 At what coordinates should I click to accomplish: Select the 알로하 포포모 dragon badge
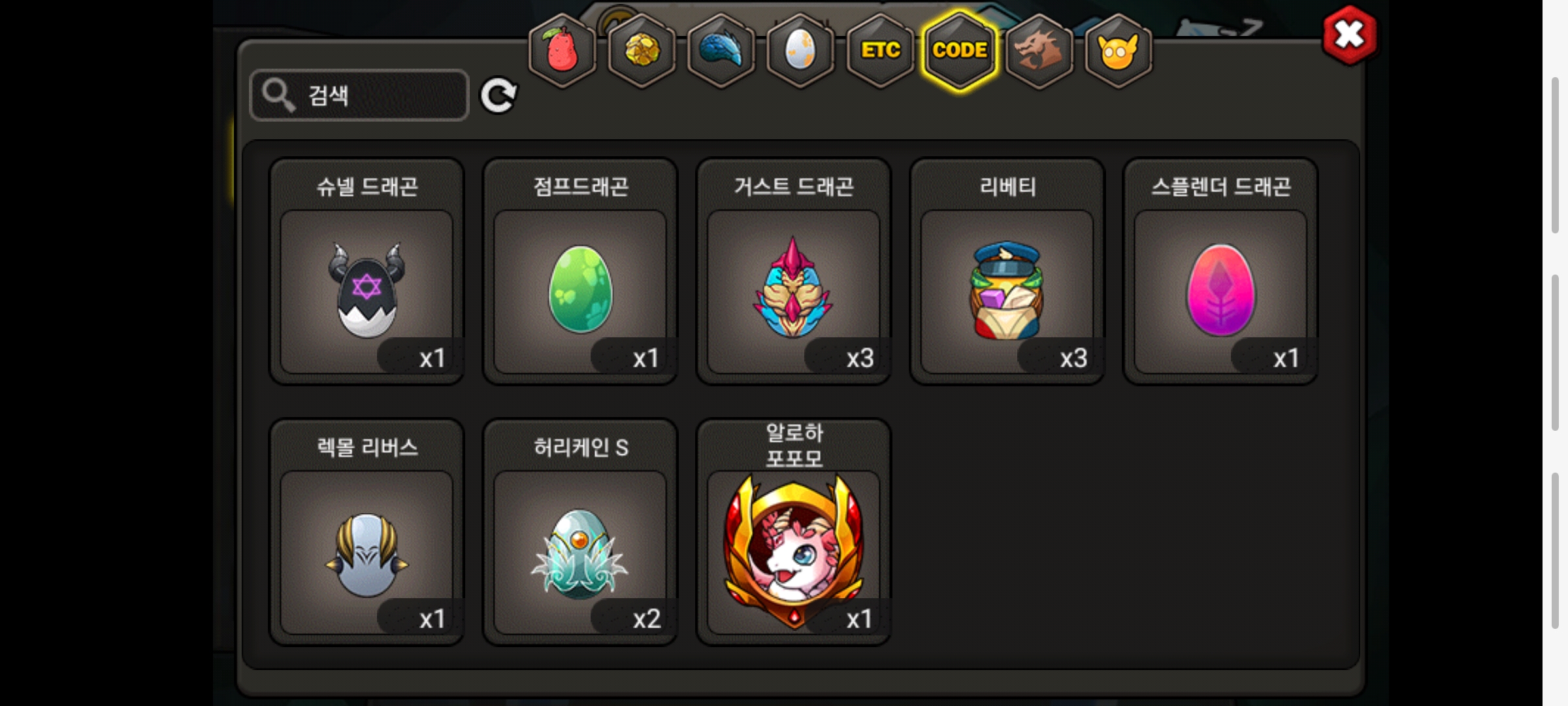point(794,532)
